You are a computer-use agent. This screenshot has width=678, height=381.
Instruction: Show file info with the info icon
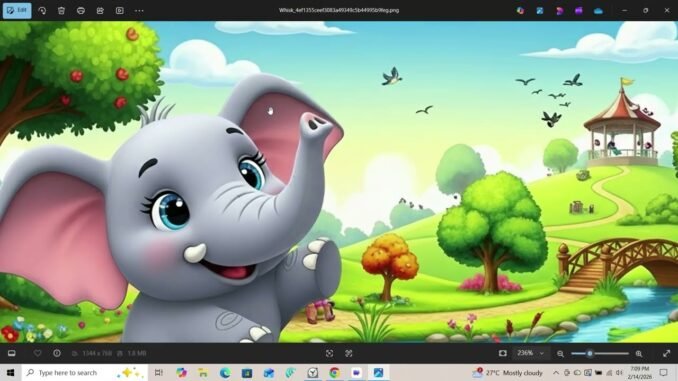(57, 353)
